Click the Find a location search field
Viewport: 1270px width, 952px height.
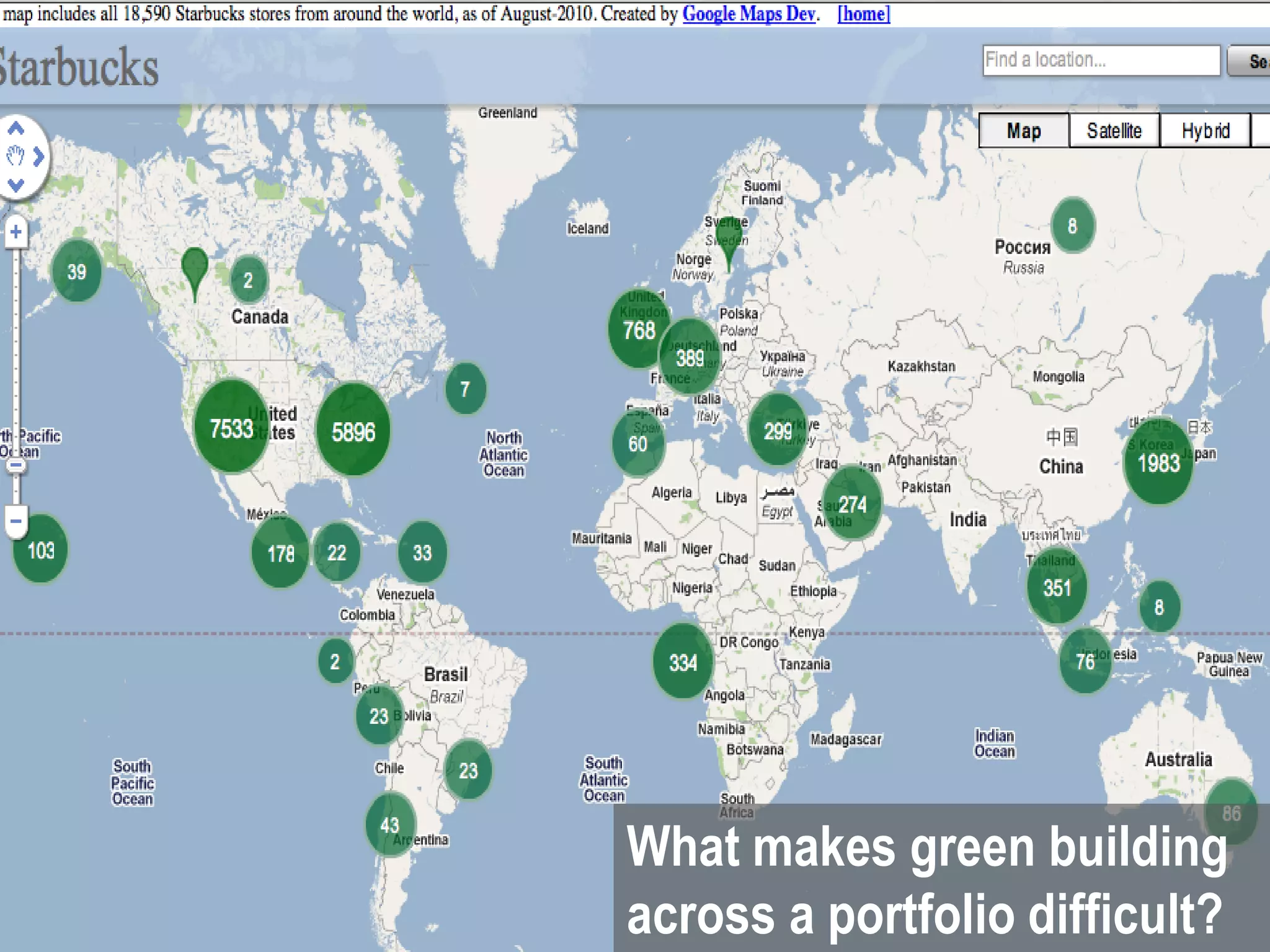pos(1101,60)
